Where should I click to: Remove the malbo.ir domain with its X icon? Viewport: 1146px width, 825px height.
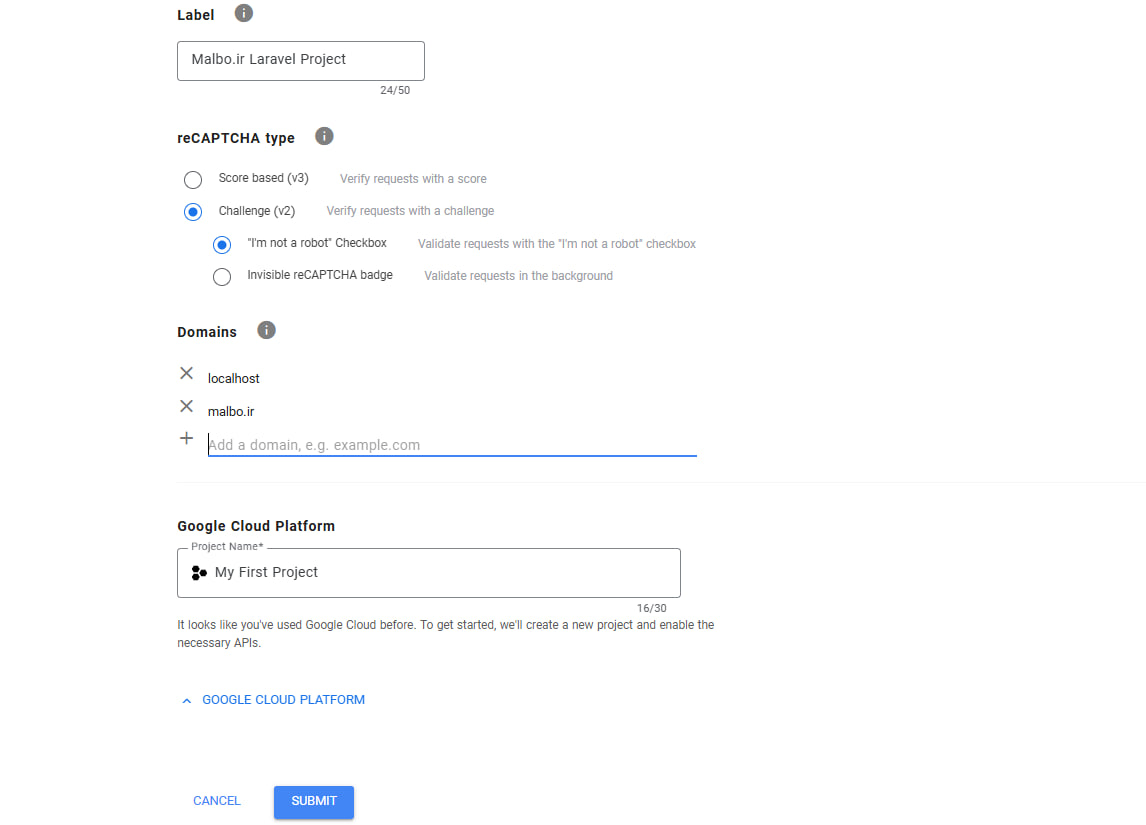[x=186, y=406]
